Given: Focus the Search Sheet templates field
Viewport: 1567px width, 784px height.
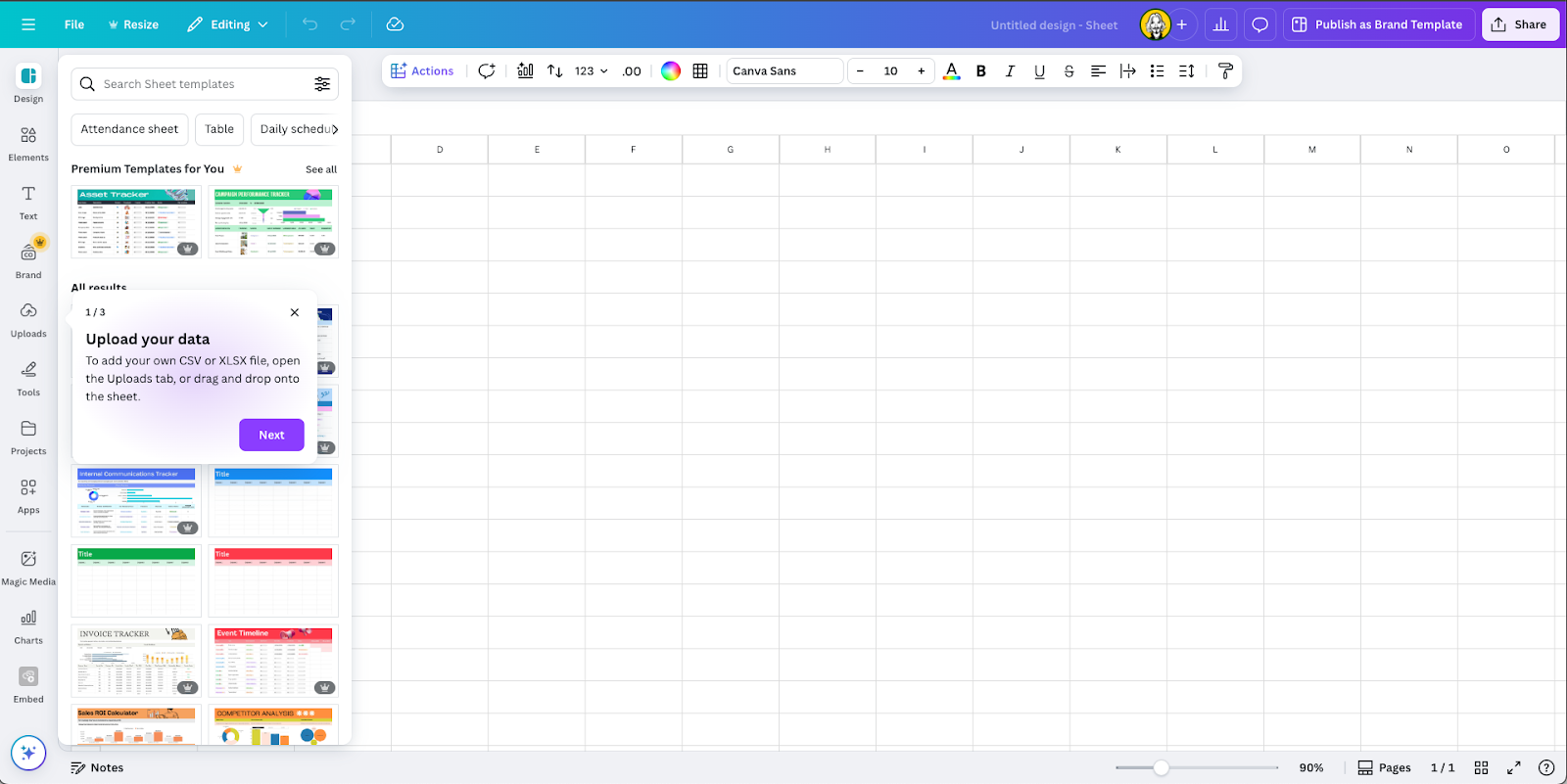Looking at the screenshot, I should coord(204,84).
